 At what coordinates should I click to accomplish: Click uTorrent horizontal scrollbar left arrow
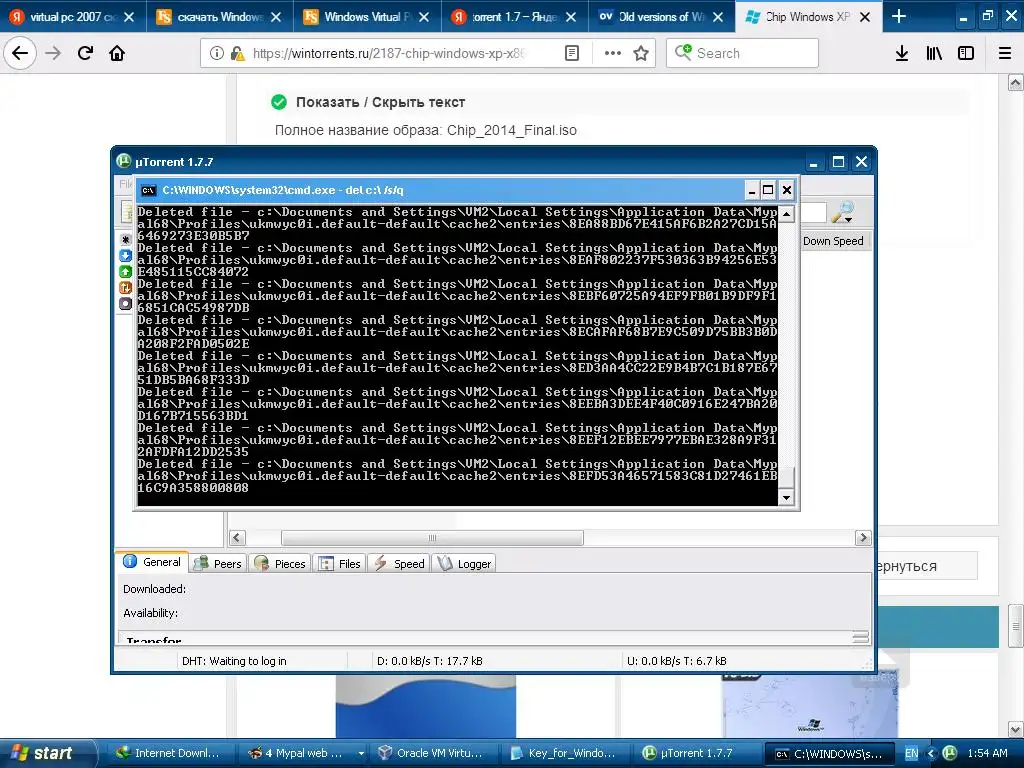point(237,537)
